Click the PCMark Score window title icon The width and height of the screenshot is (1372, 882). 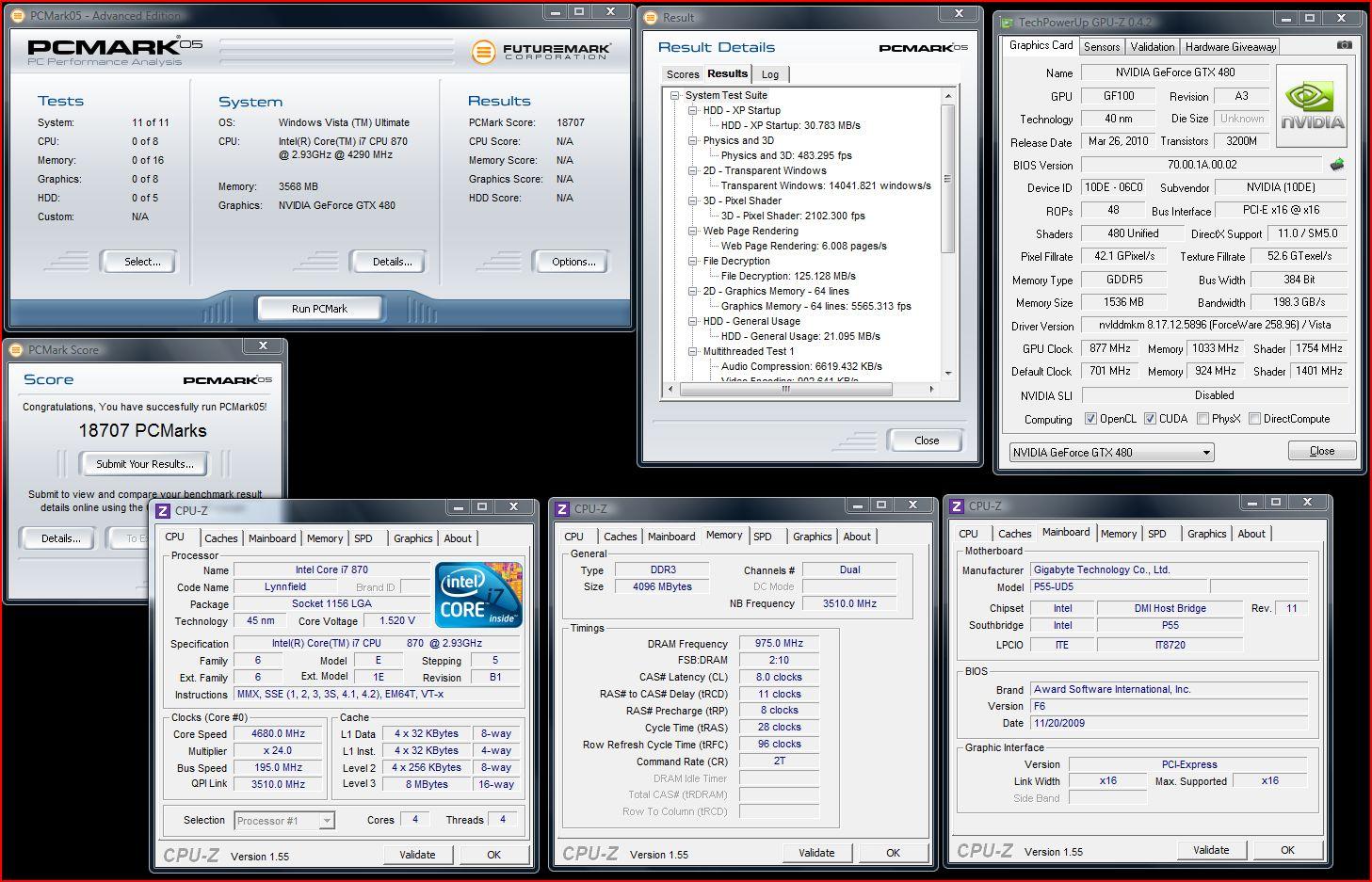click(x=16, y=349)
